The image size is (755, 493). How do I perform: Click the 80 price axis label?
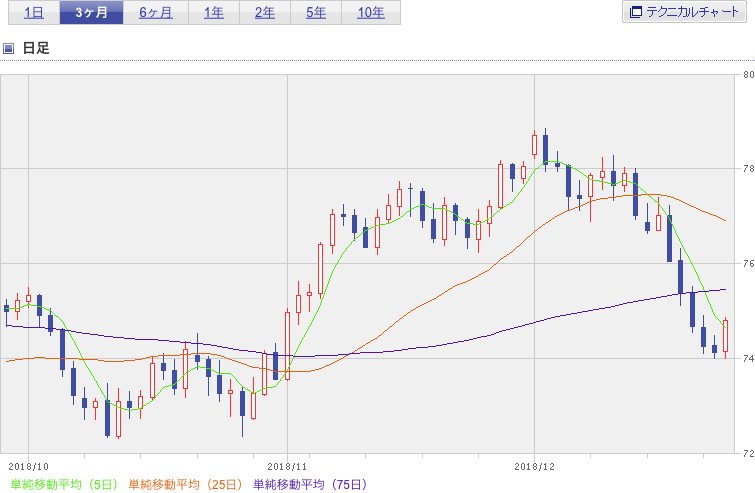click(748, 75)
